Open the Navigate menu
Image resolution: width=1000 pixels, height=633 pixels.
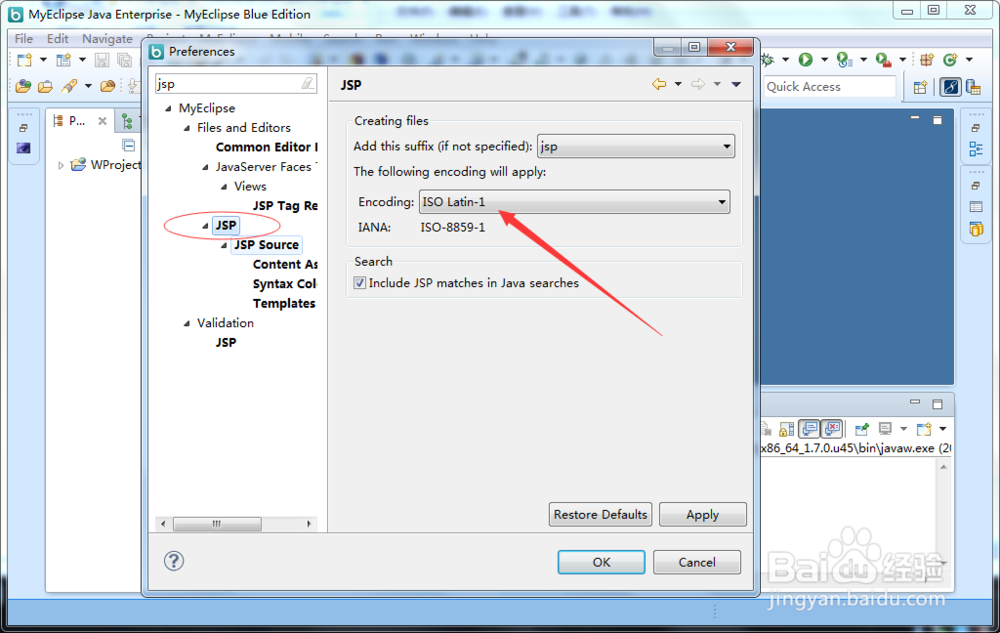[107, 39]
